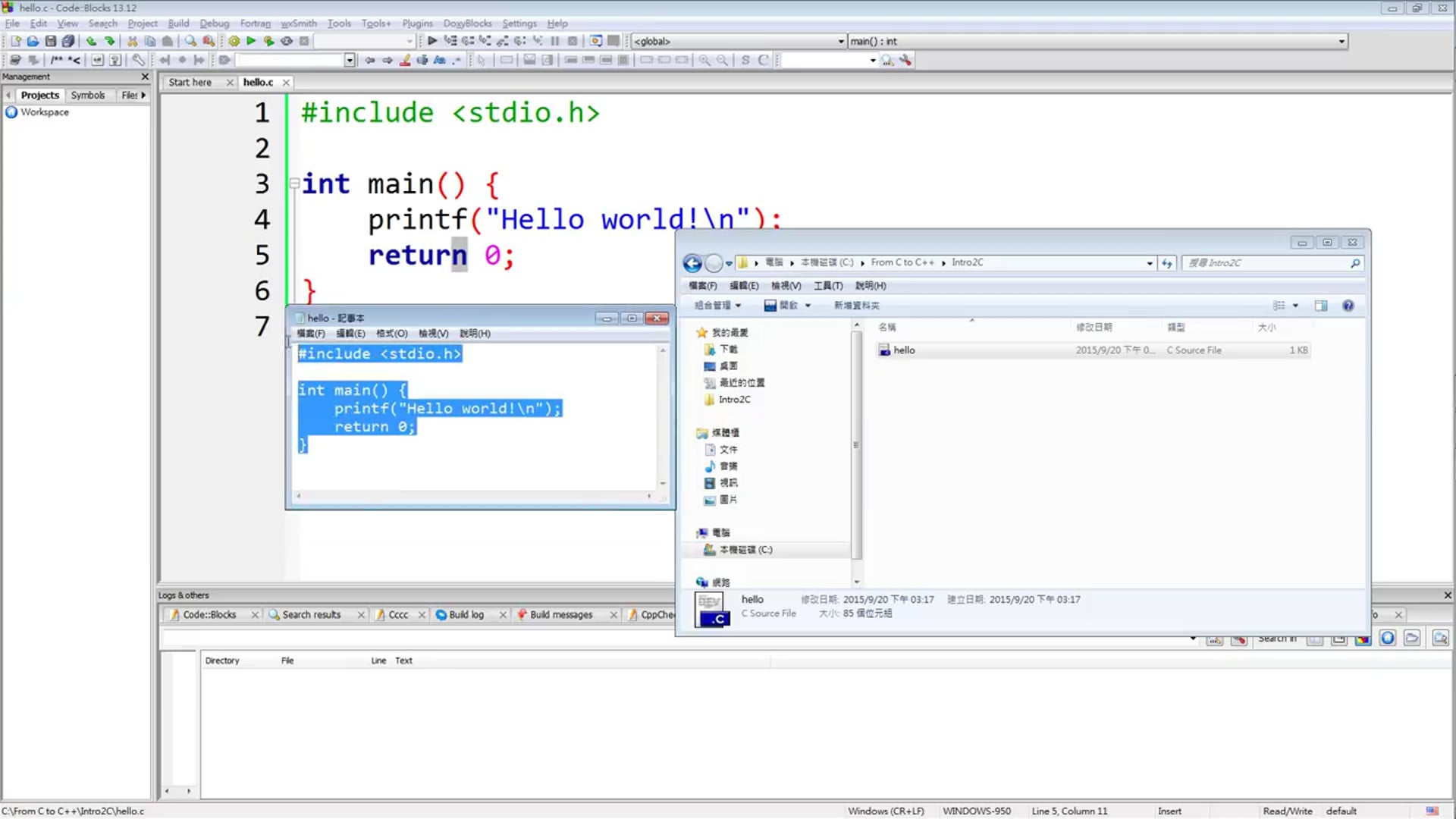Open the main() : int function dropdown
The width and height of the screenshot is (1456, 819).
click(1341, 41)
